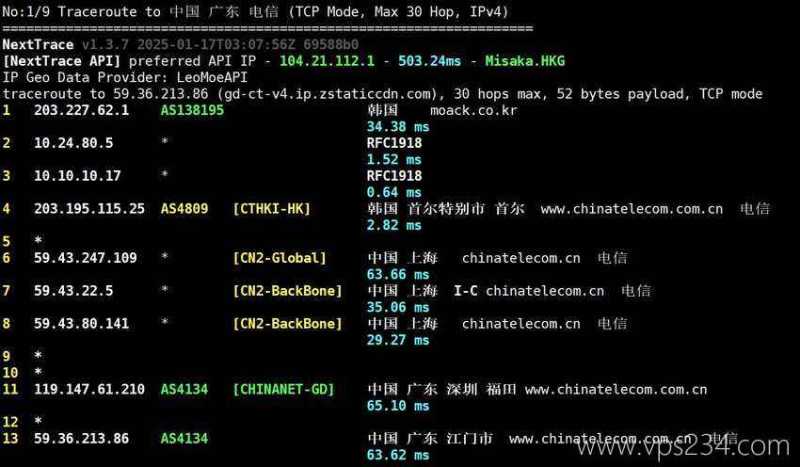
Task: Click the final hop IP 59.36.213.86
Action: tap(81, 438)
